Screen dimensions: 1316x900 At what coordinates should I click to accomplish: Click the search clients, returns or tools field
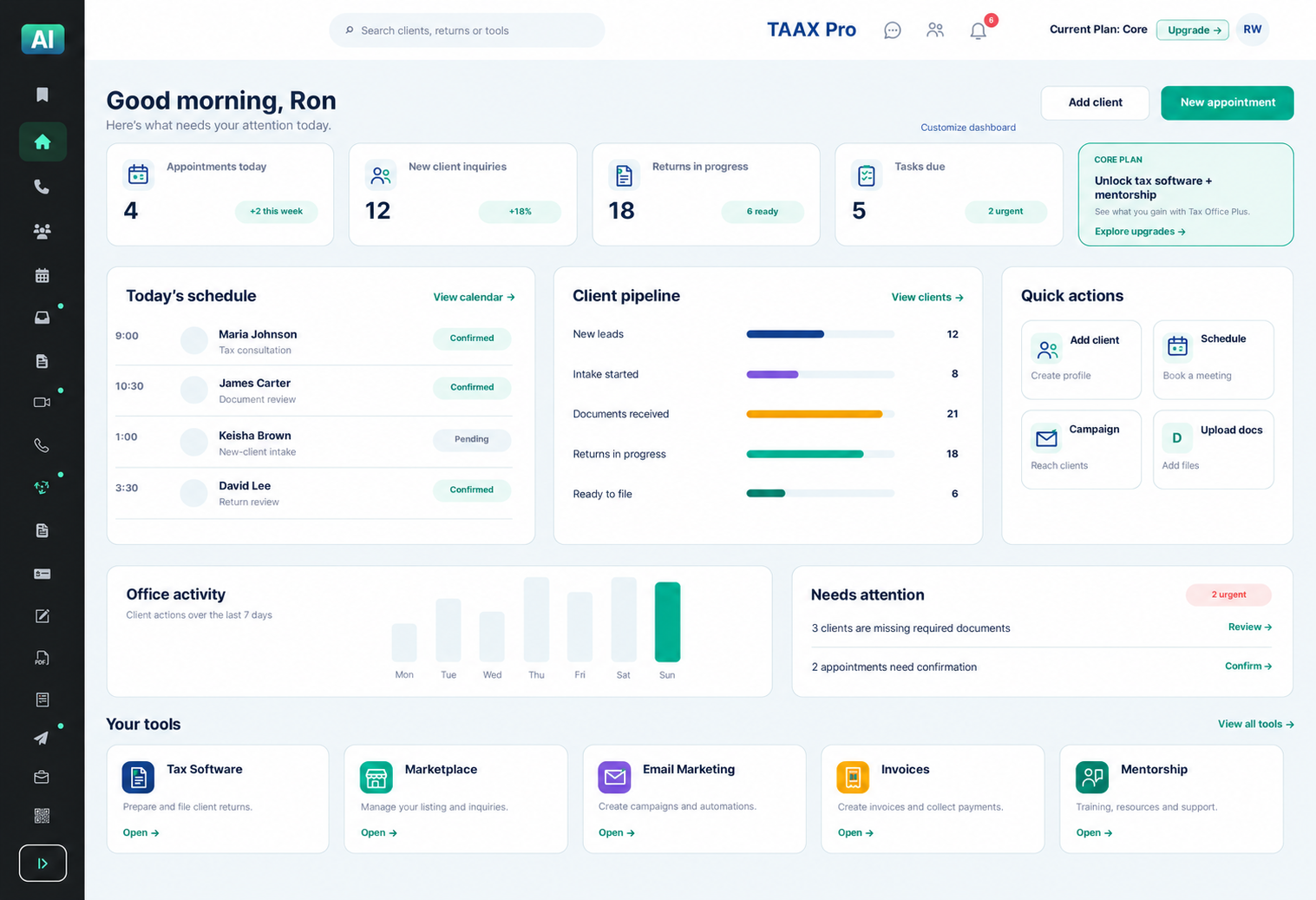(467, 30)
